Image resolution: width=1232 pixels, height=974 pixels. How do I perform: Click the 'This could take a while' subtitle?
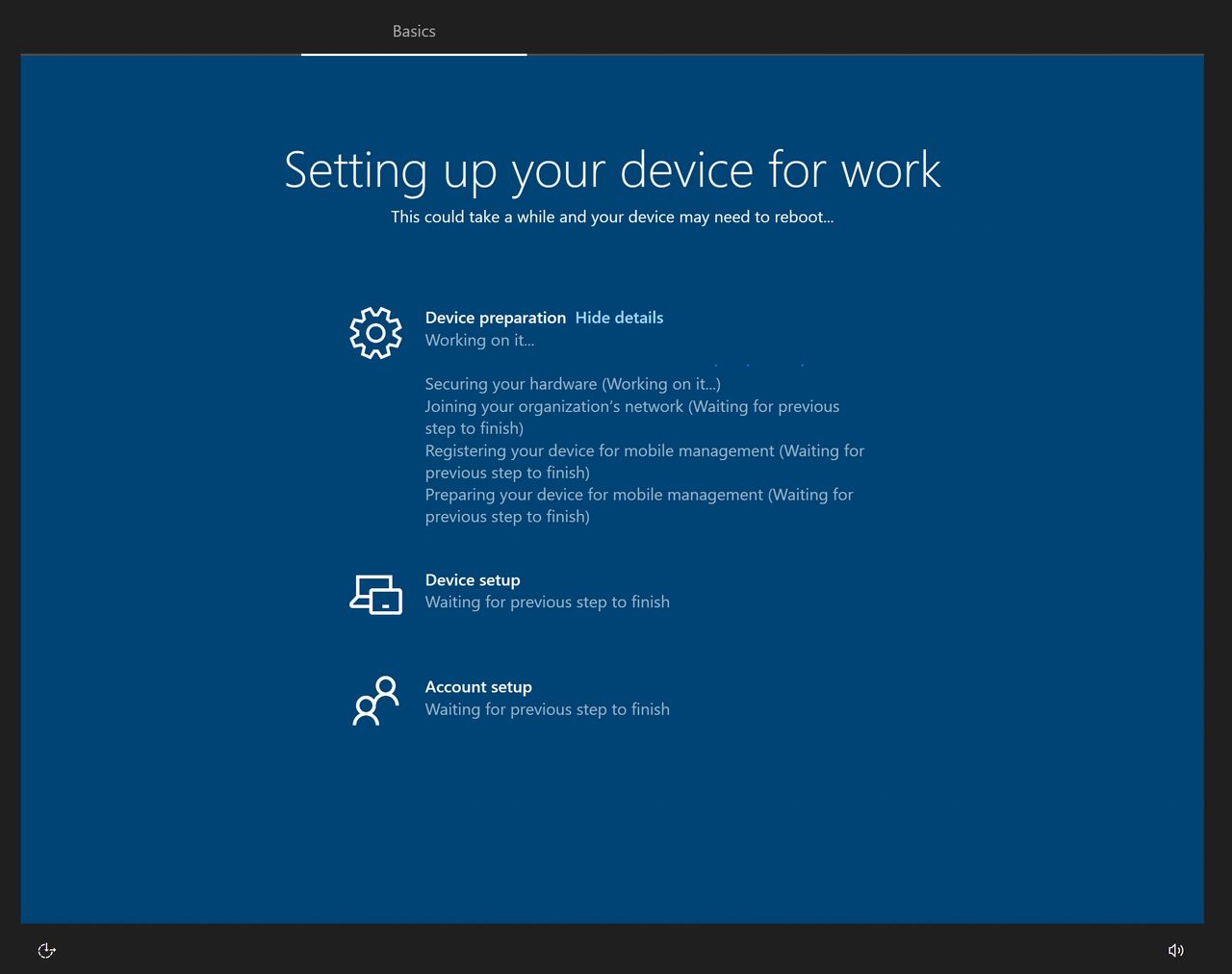(612, 218)
